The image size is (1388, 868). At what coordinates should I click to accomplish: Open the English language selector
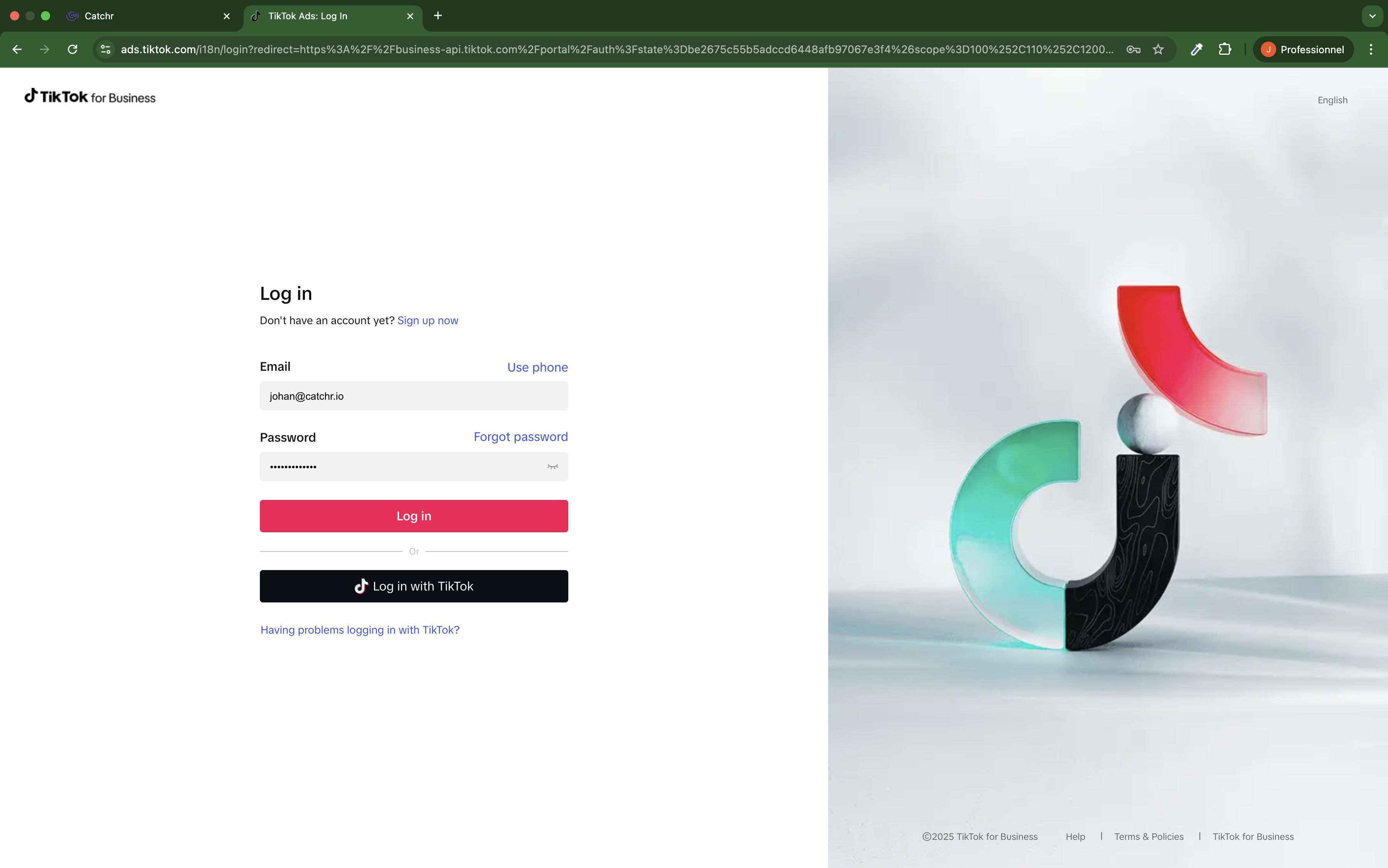1332,100
